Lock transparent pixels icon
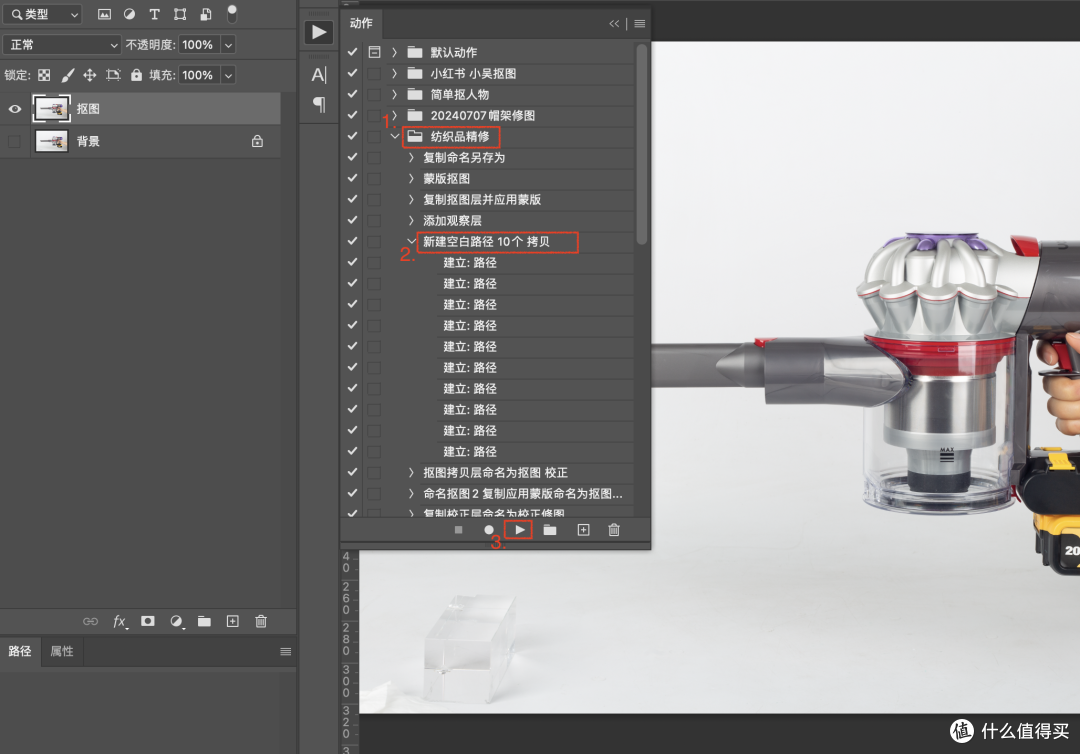 pos(44,75)
